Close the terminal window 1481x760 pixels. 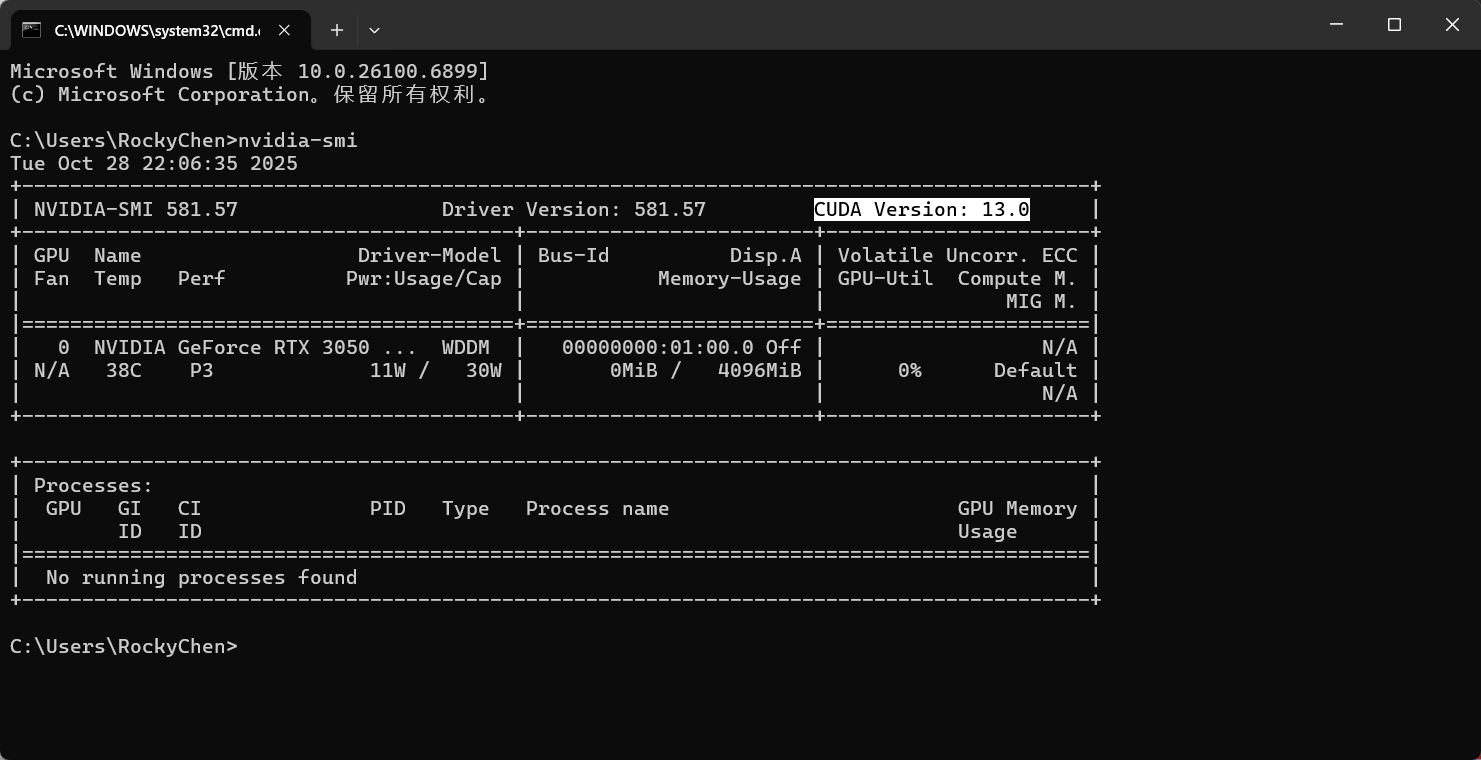tap(1452, 25)
